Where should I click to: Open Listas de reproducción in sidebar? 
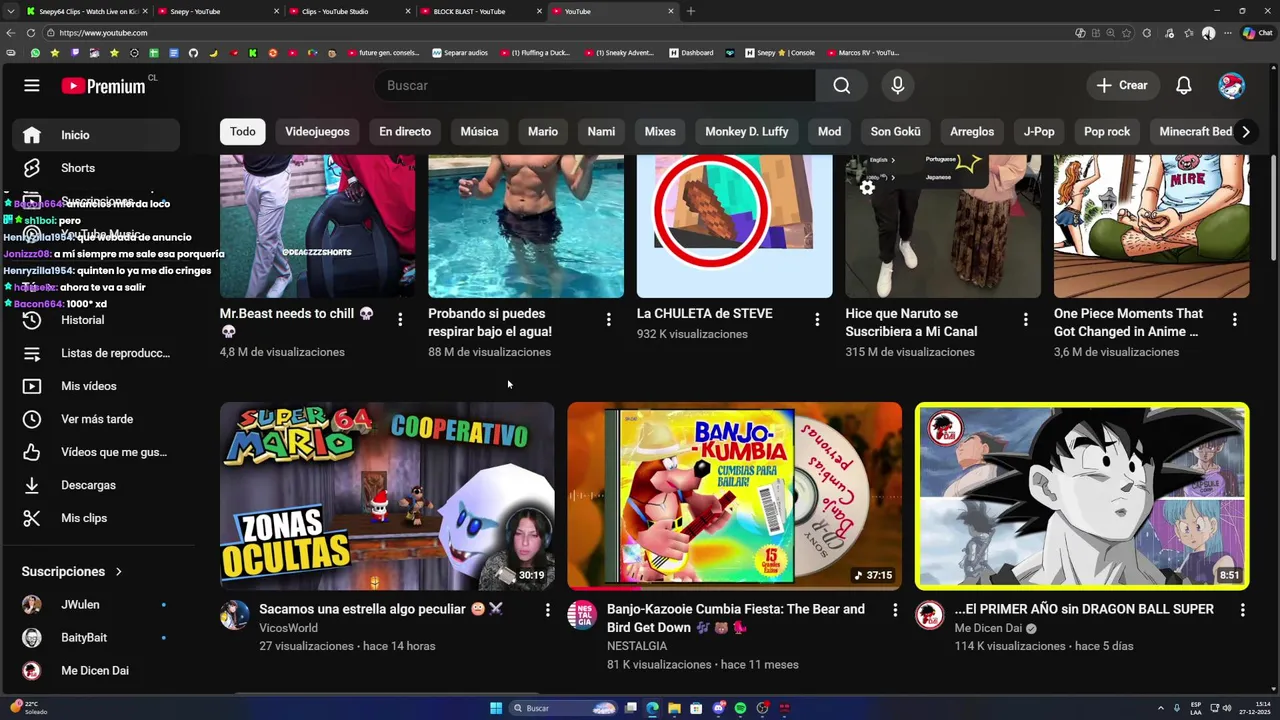[x=96, y=353]
